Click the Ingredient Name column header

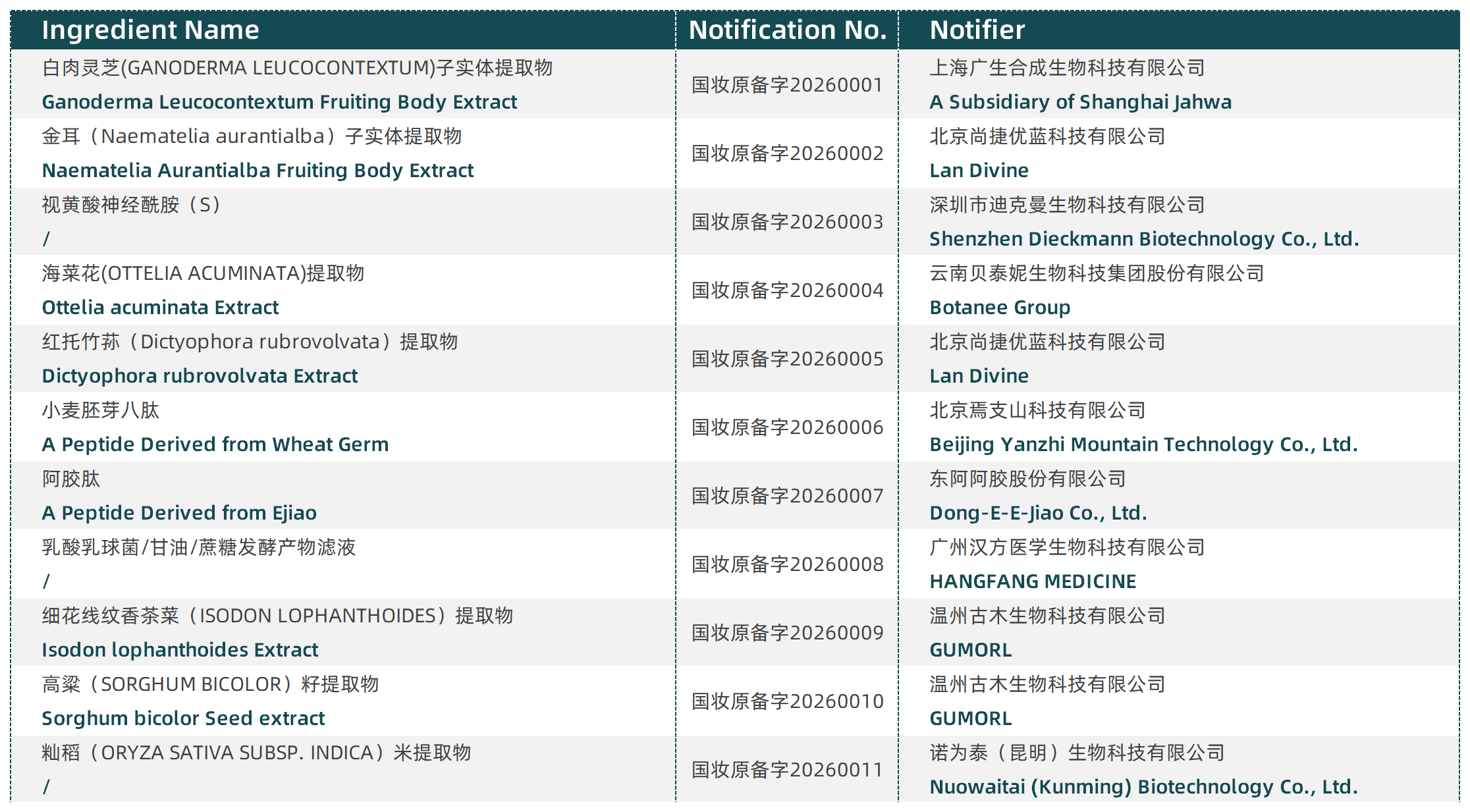(150, 30)
